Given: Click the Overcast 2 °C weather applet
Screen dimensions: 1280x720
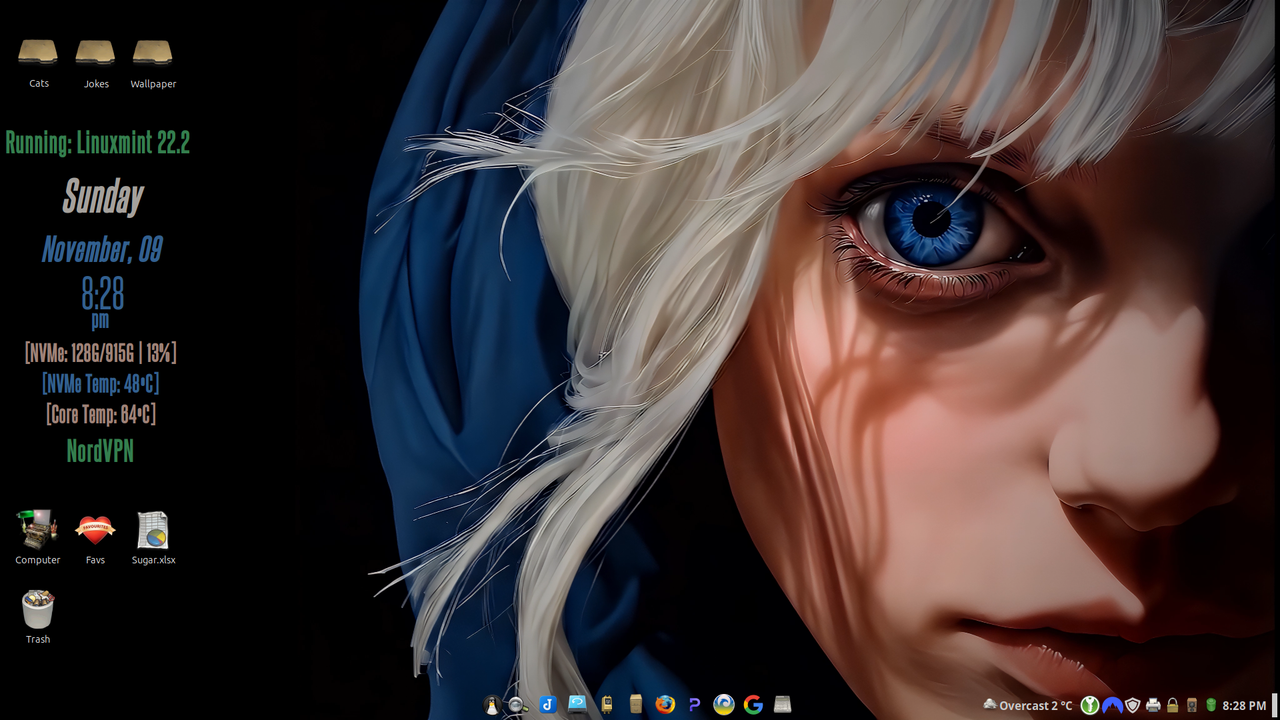Looking at the screenshot, I should (x=1030, y=705).
